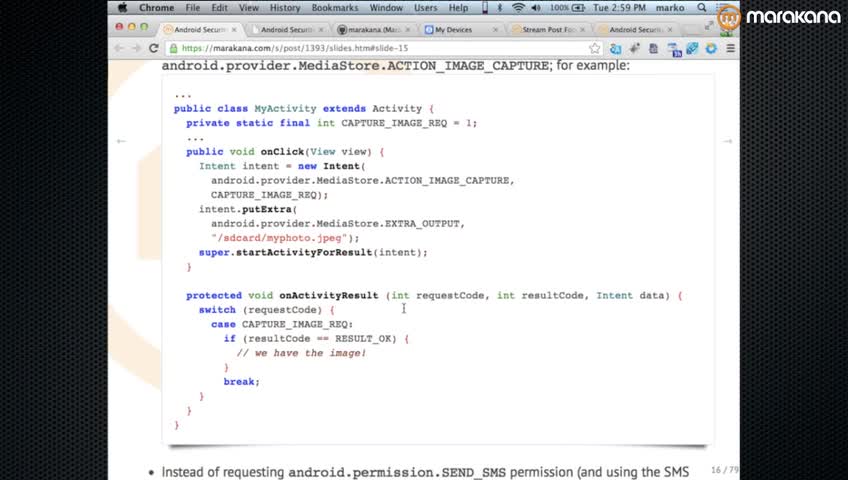Click the '// we have the image!' comment
848x480 pixels.
pyautogui.click(x=301, y=353)
